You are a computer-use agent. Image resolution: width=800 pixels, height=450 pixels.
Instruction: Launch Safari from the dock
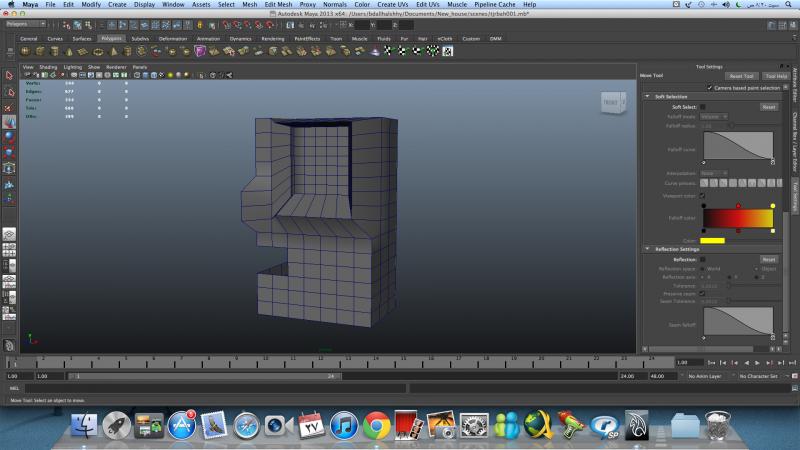tap(246, 425)
